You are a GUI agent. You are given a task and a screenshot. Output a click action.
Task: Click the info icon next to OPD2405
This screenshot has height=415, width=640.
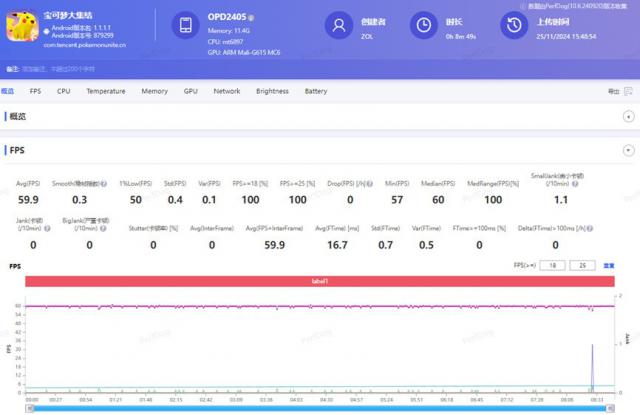(251, 18)
